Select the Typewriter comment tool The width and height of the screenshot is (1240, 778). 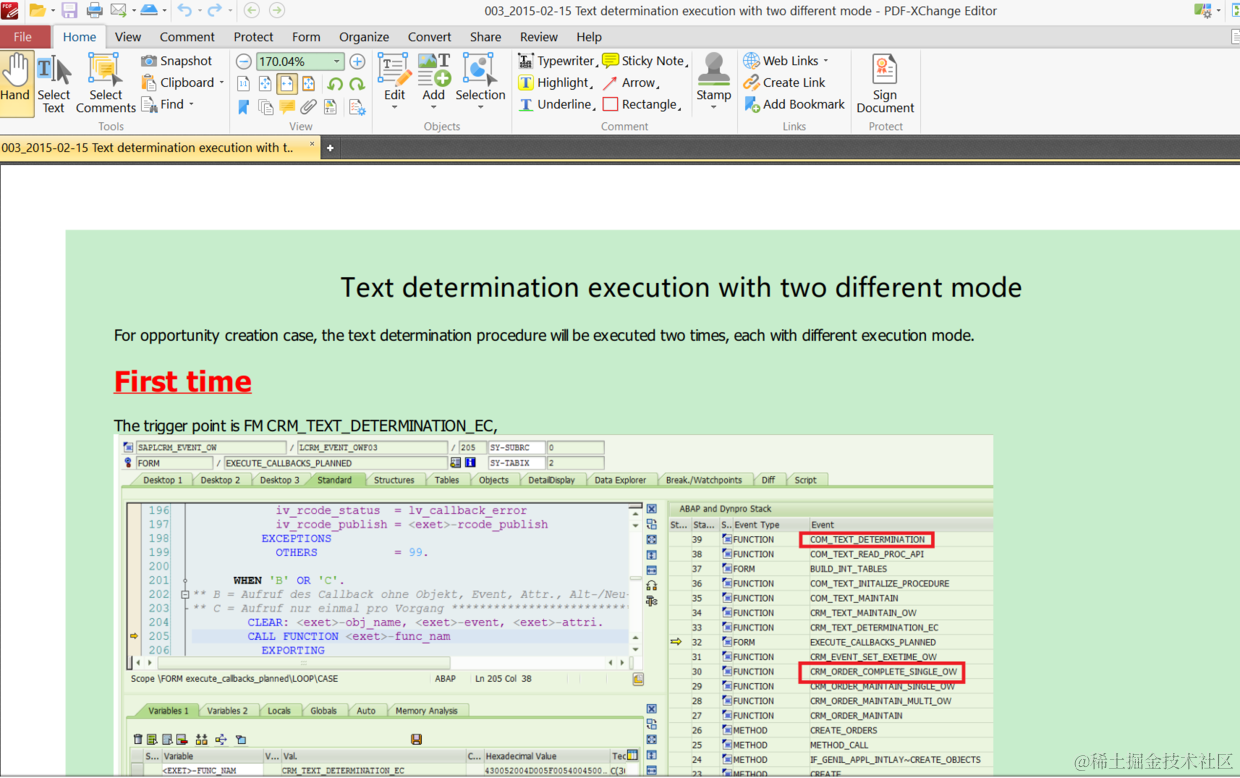(x=556, y=61)
